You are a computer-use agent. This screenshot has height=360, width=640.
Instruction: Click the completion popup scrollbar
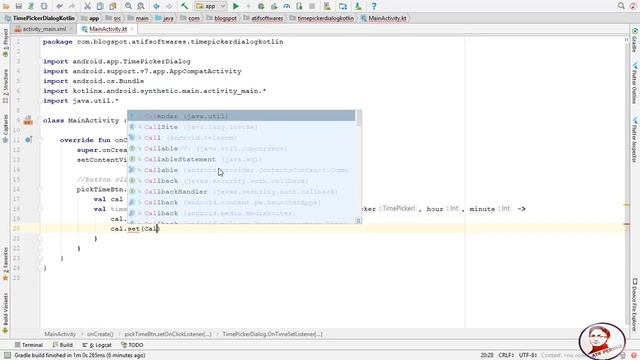coord(359,119)
